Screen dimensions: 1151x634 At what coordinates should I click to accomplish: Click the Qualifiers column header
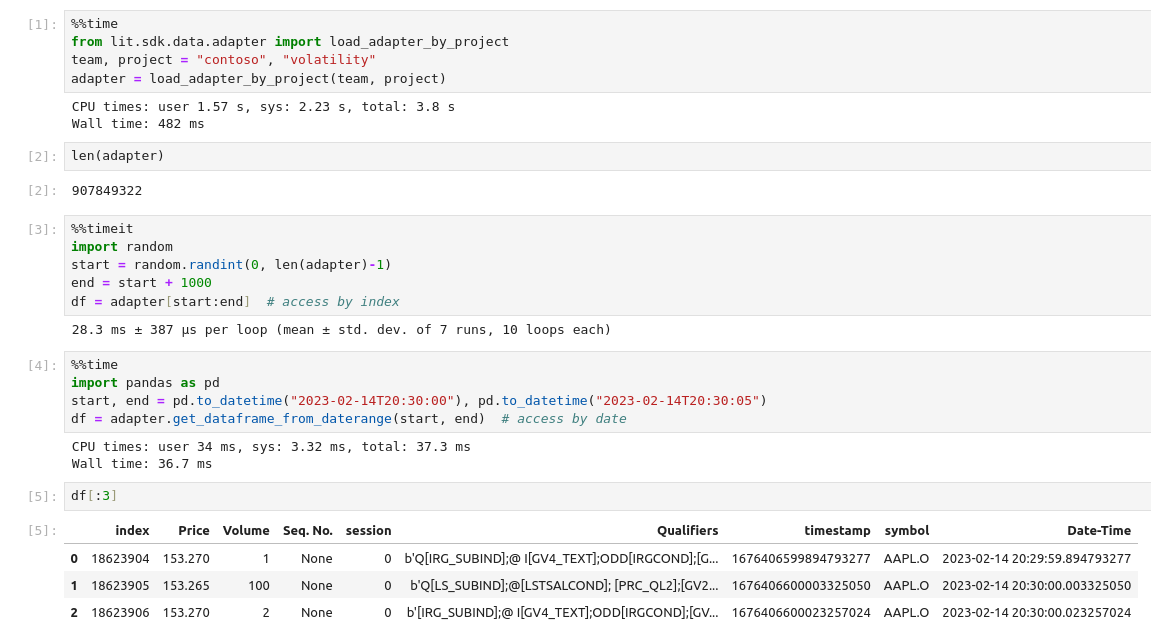pyautogui.click(x=687, y=531)
